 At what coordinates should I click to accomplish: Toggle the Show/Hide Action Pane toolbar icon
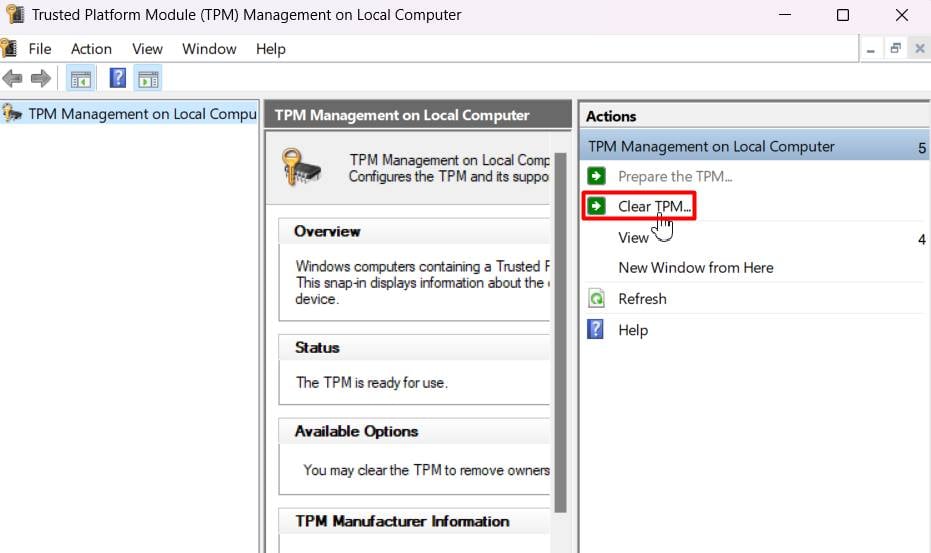point(148,78)
